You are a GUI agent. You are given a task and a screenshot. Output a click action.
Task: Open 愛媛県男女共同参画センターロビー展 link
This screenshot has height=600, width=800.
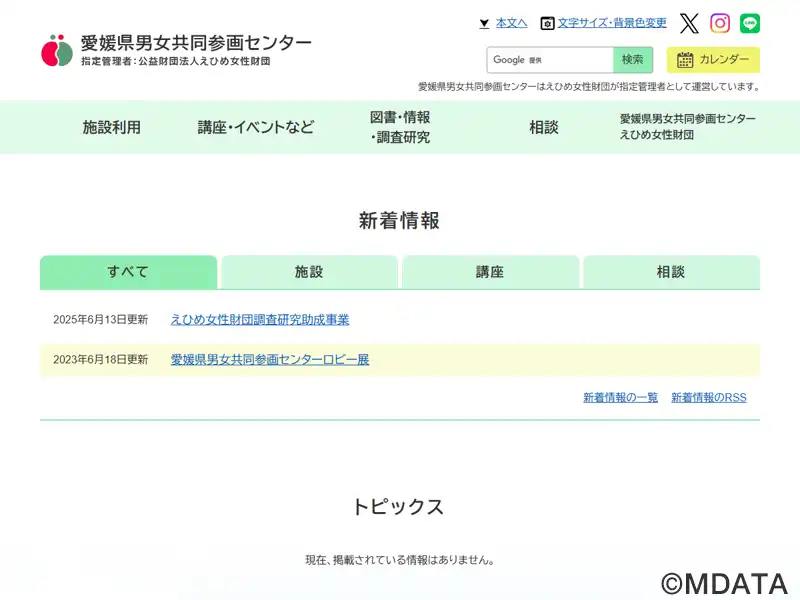pos(269,360)
